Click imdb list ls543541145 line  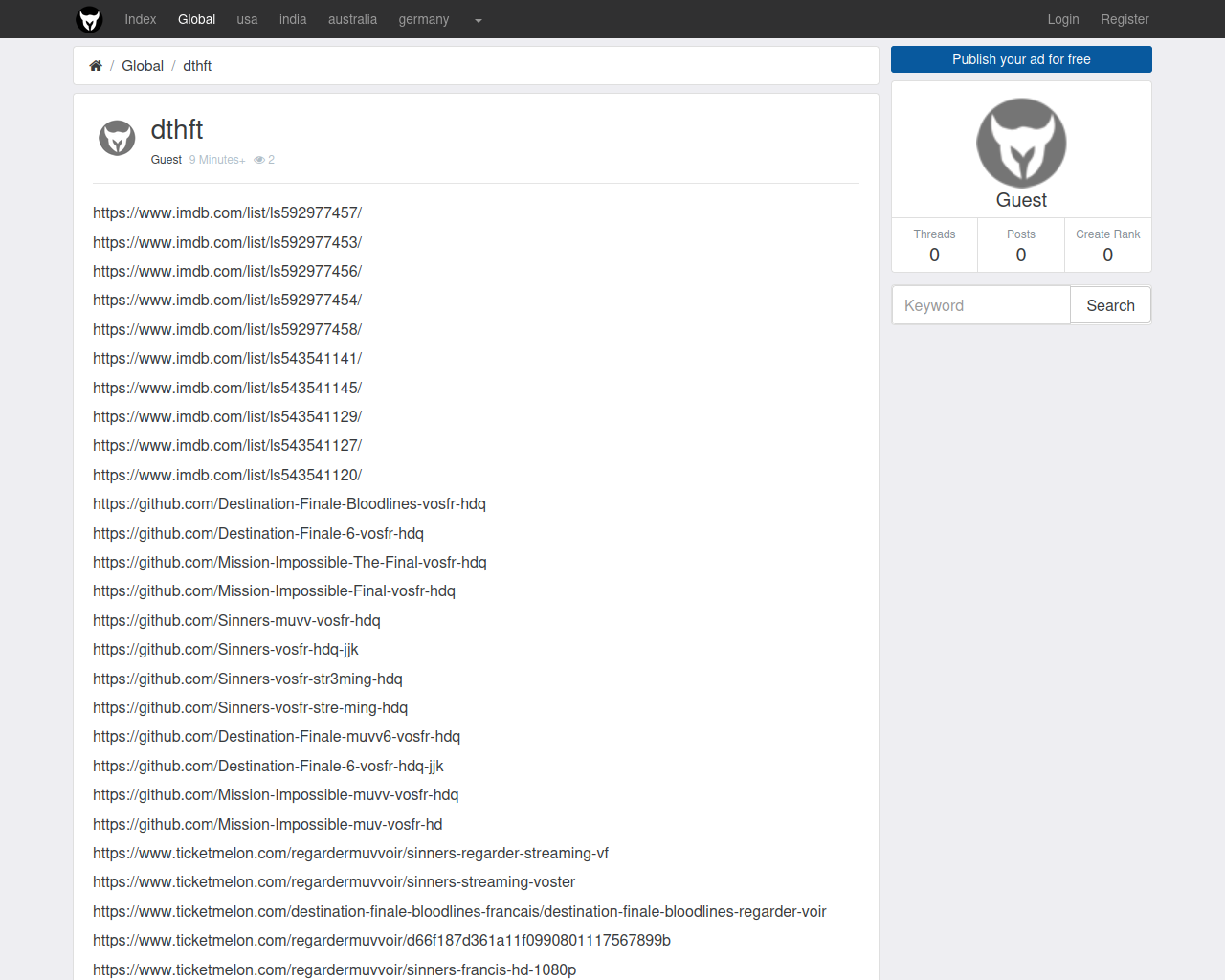click(227, 388)
